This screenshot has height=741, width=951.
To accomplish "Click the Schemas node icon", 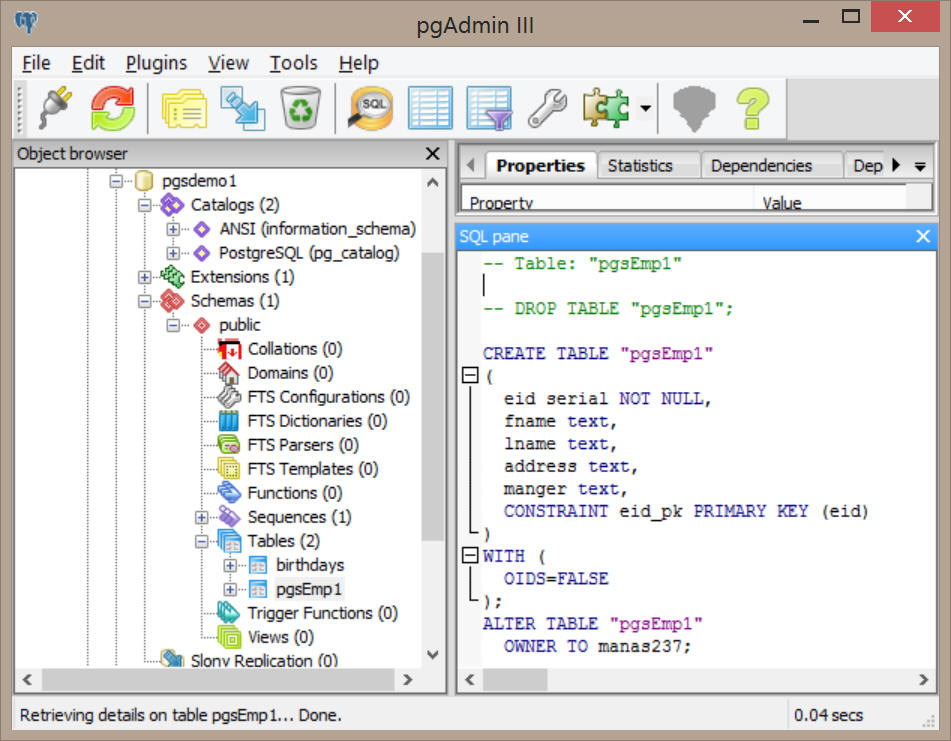I will pyautogui.click(x=172, y=301).
